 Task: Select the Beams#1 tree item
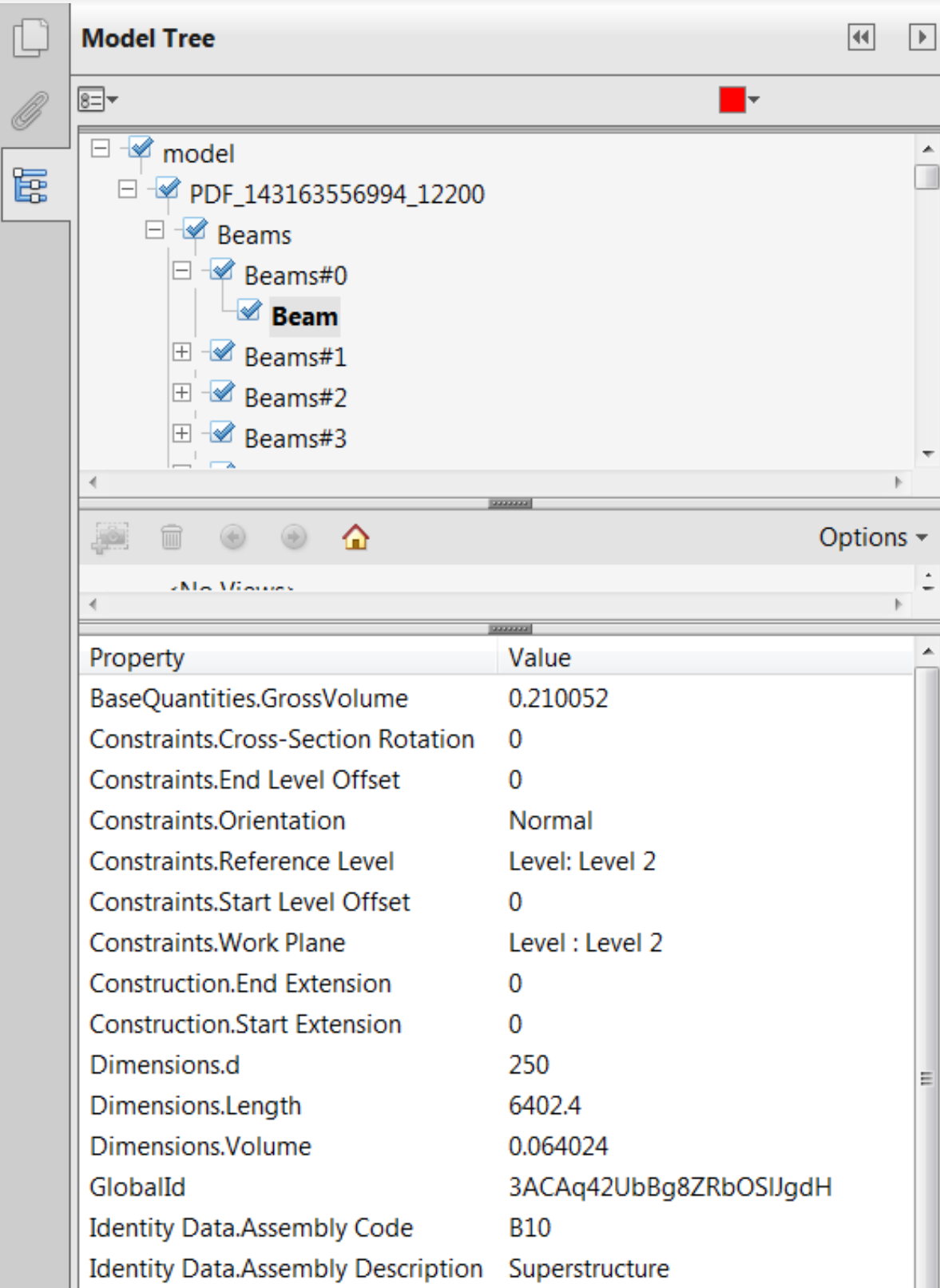tap(295, 357)
